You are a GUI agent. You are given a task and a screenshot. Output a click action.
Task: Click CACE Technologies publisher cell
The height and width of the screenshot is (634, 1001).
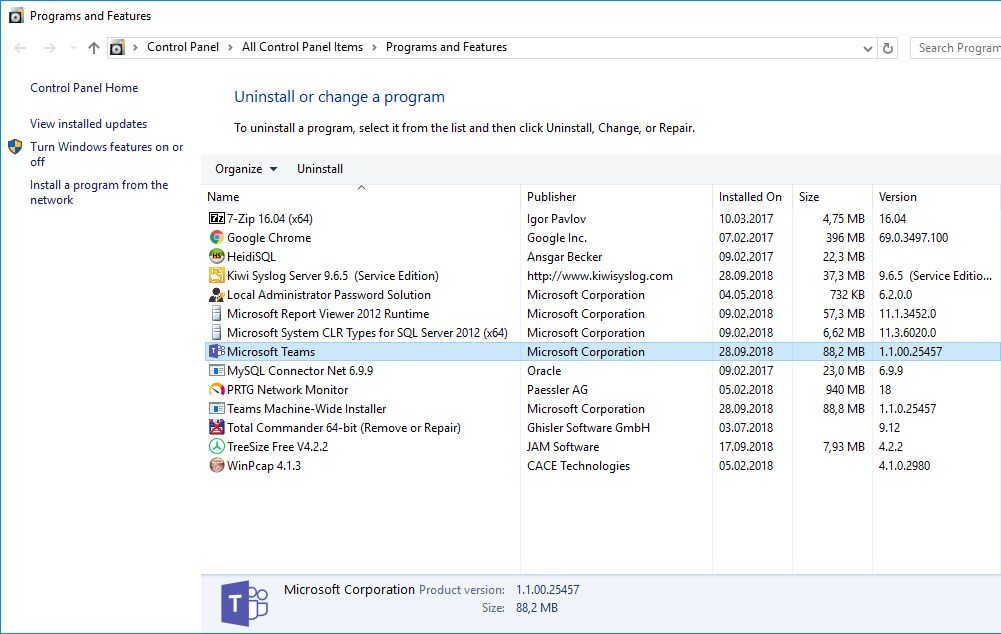tap(578, 466)
